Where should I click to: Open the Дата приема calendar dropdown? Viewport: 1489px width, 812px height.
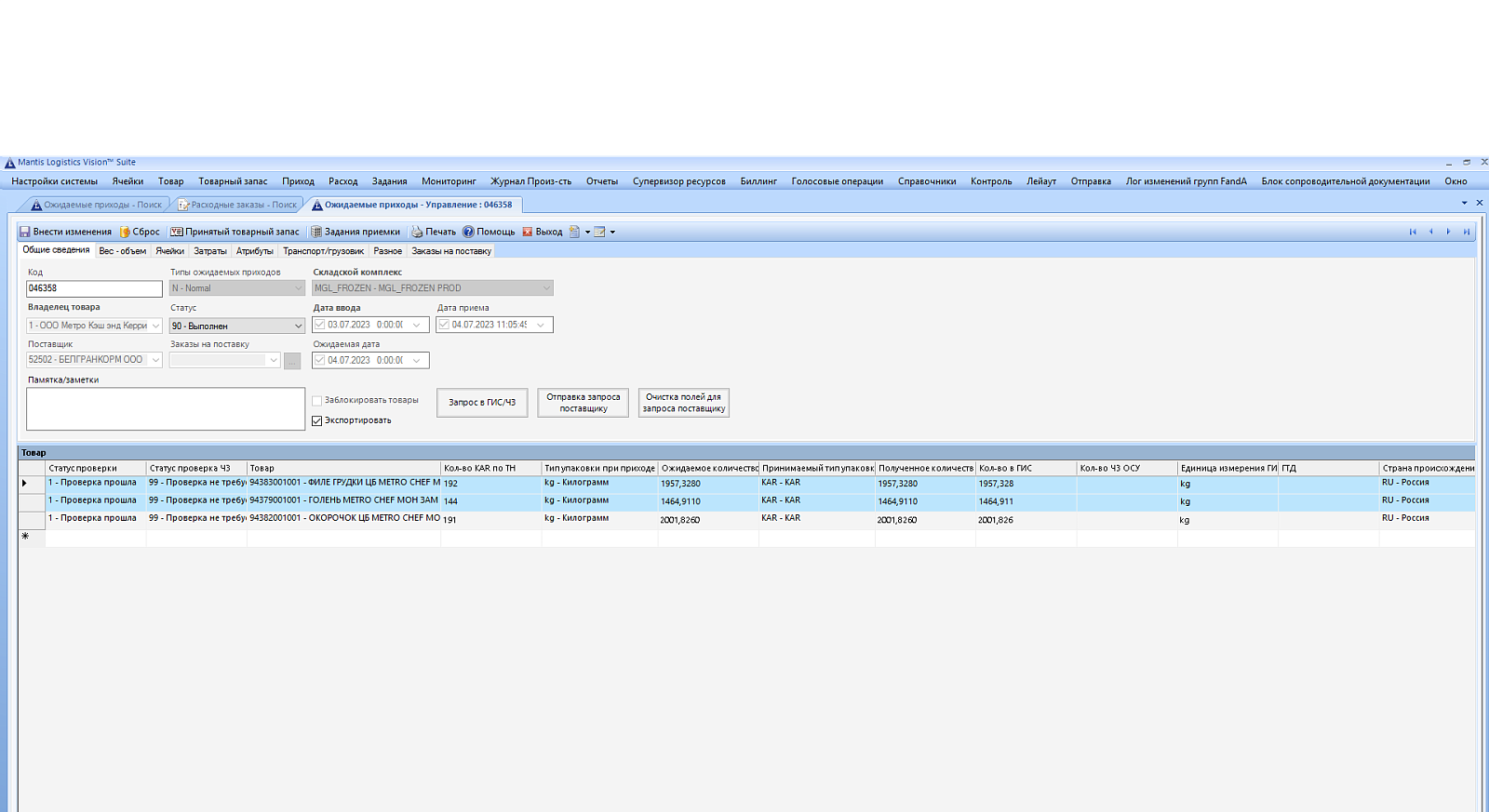coord(541,325)
